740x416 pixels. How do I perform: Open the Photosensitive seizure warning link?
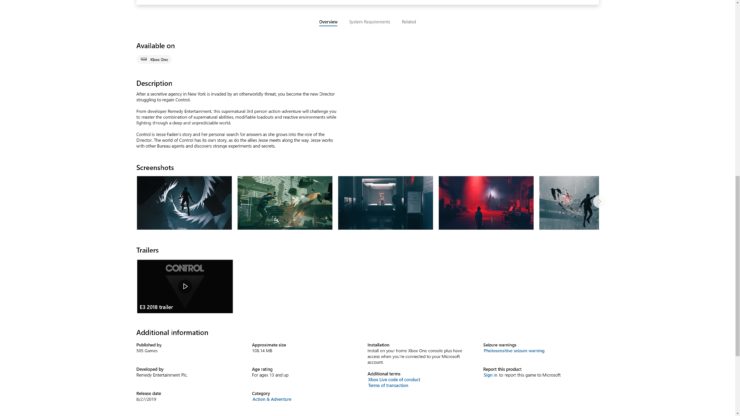[x=513, y=351]
